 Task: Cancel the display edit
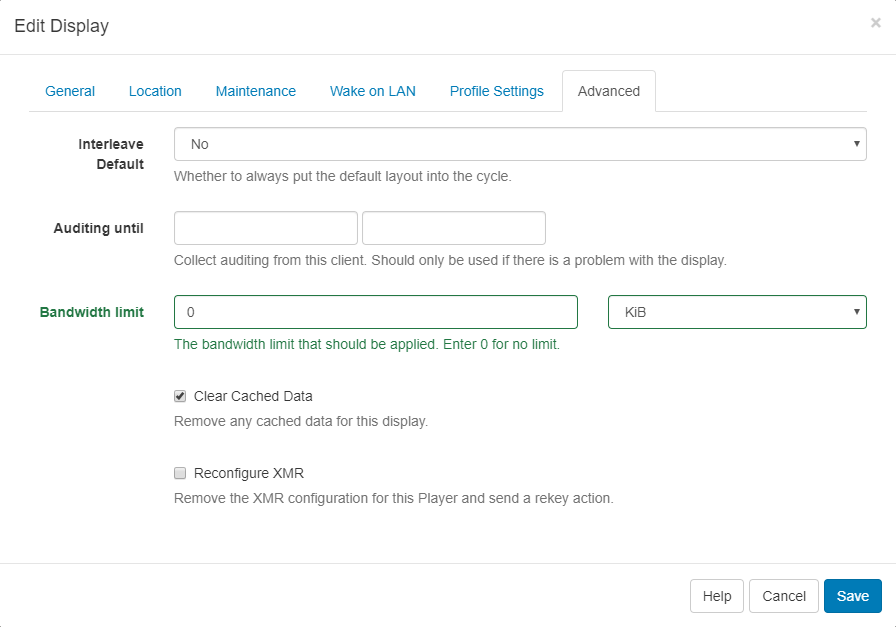tap(784, 596)
